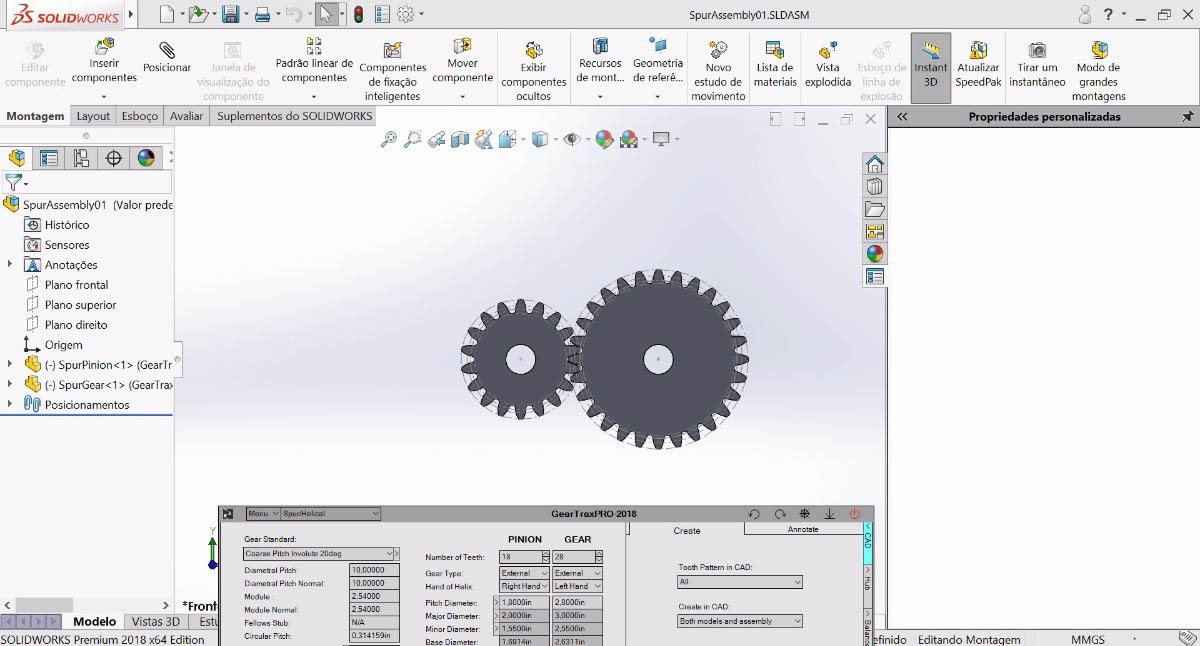
Task: Open the SpurHelical type dropdown
Action: pos(330,514)
